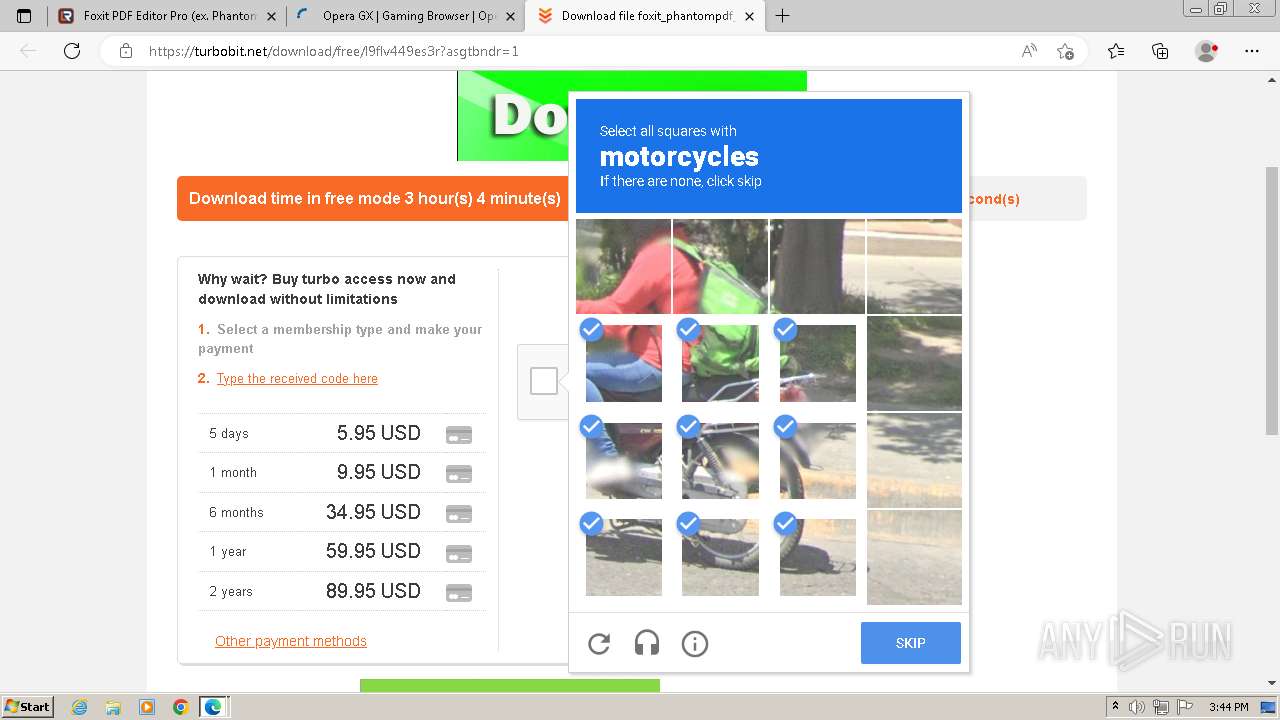
Task: Deselect first checked tile with blue jeans
Action: tap(623, 363)
